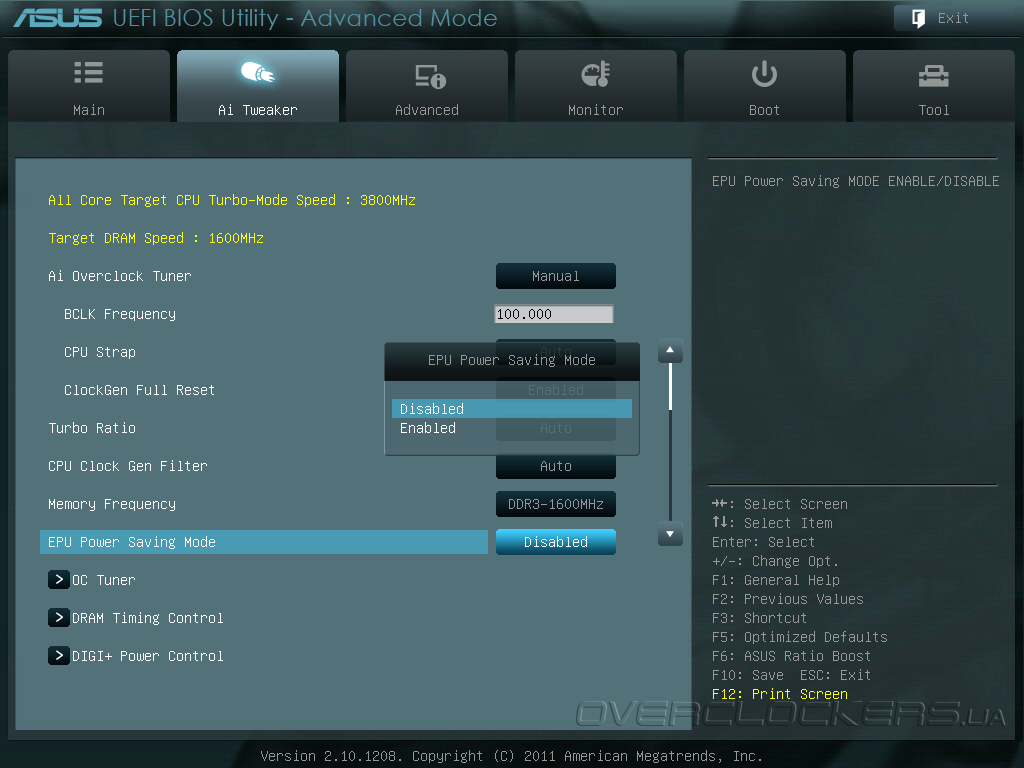Click the Tool tab toolbox icon
Viewport: 1024px width, 768px height.
(933, 76)
